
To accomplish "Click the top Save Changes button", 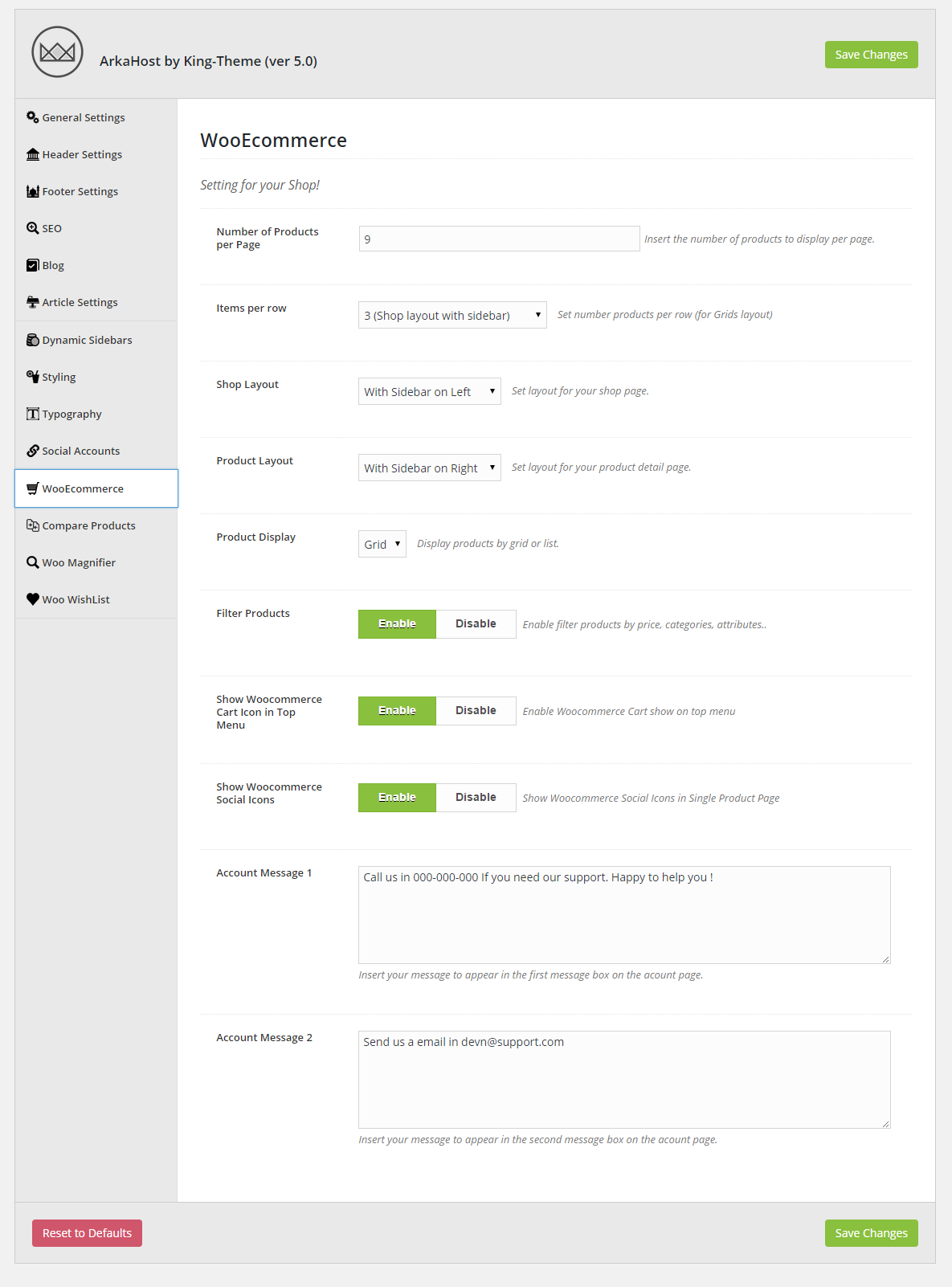I will tap(871, 55).
